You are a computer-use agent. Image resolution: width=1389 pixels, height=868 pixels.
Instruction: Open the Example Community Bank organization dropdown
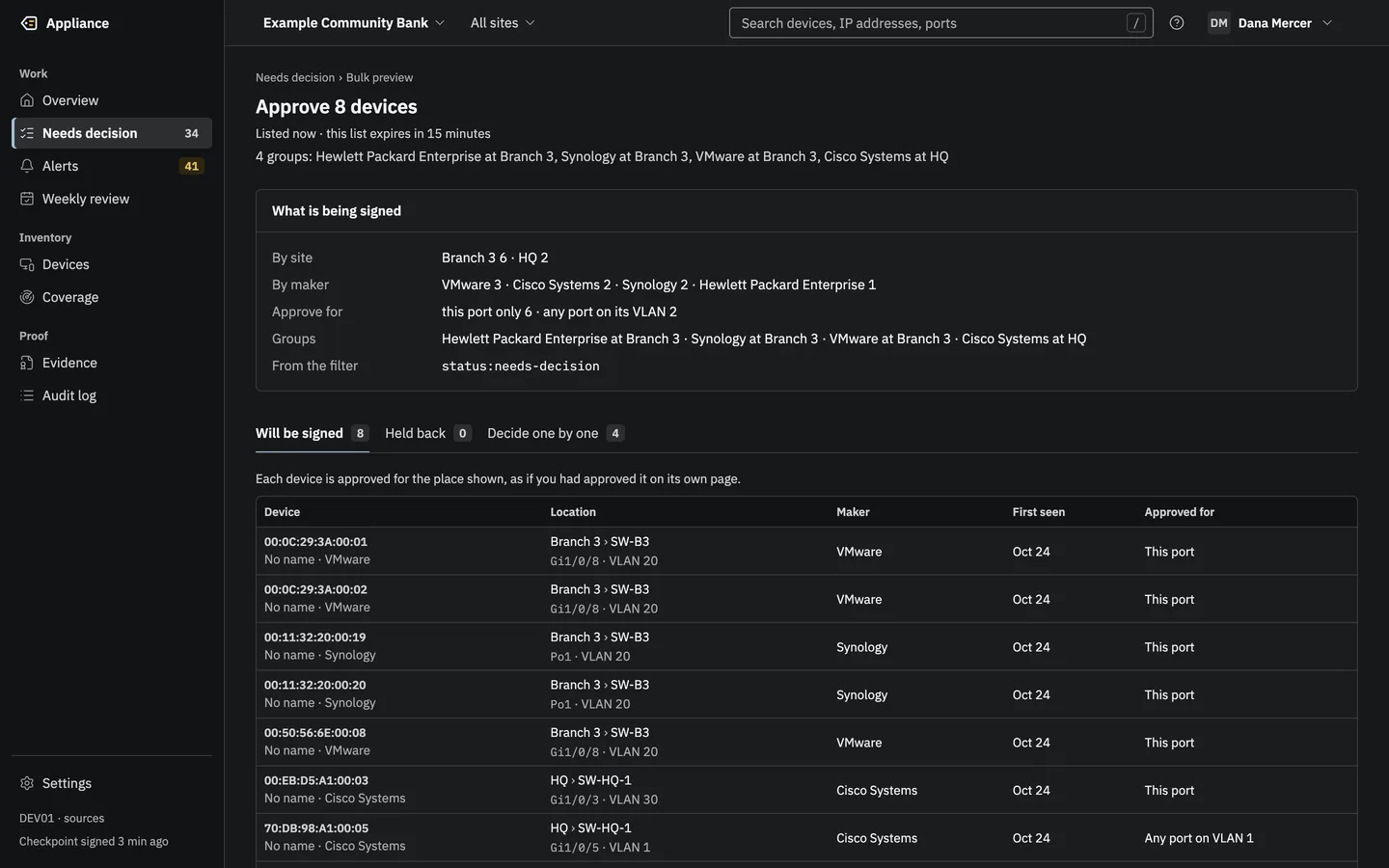(x=354, y=23)
